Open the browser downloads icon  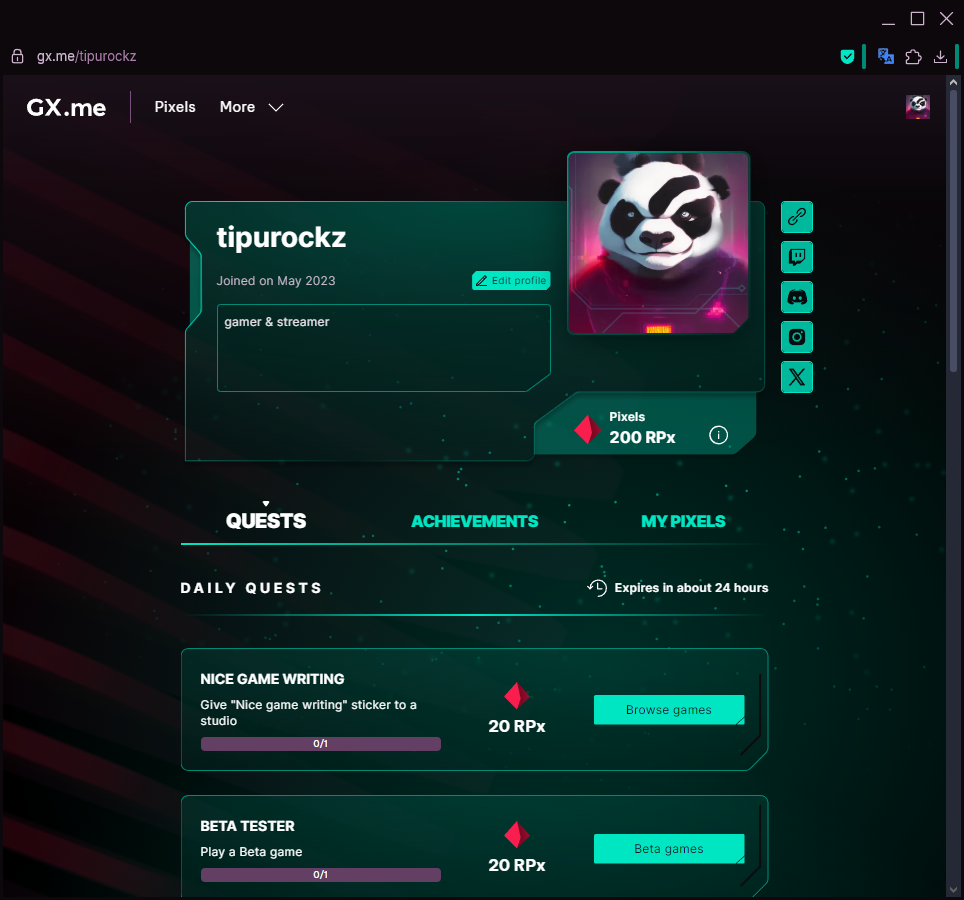click(x=940, y=57)
